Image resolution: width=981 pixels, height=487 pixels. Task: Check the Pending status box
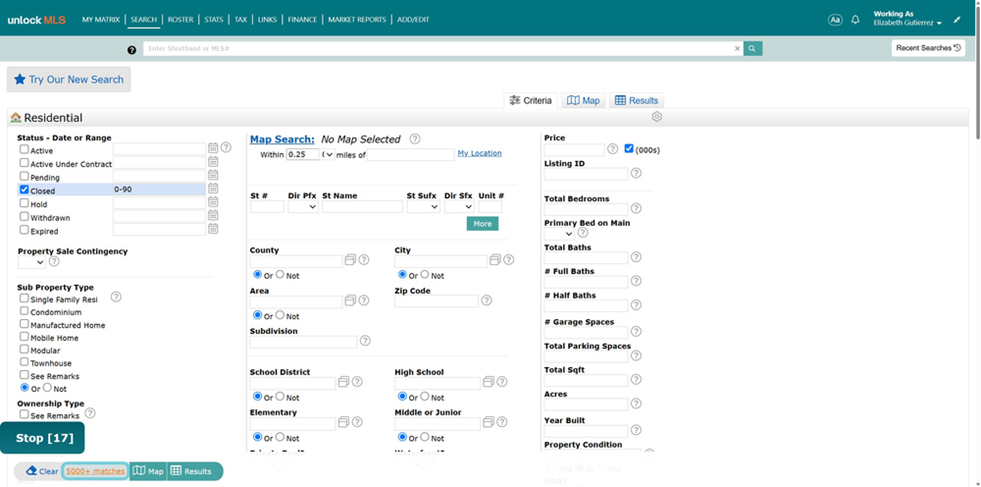coord(24,177)
